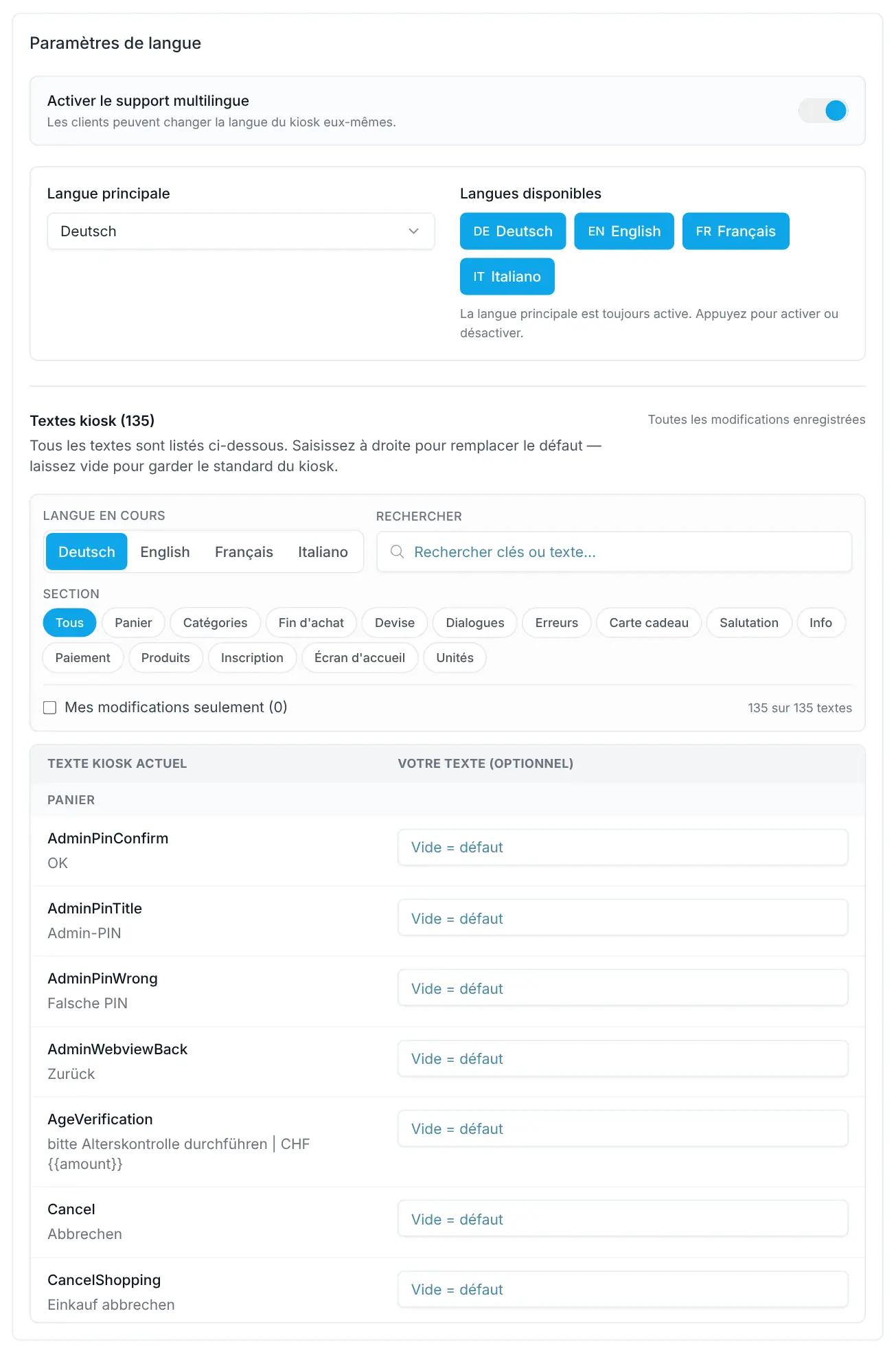Filter by the Carte cadeau section
Screen dimensions: 896x1353
pos(649,623)
